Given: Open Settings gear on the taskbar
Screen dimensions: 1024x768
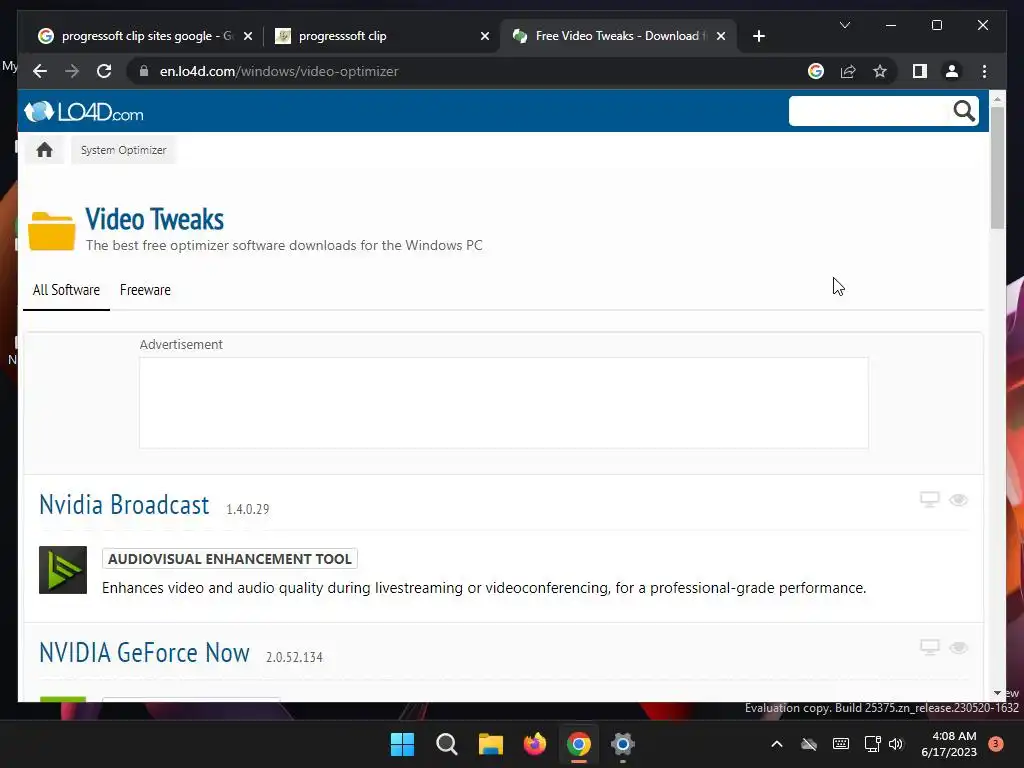Looking at the screenshot, I should 622,744.
